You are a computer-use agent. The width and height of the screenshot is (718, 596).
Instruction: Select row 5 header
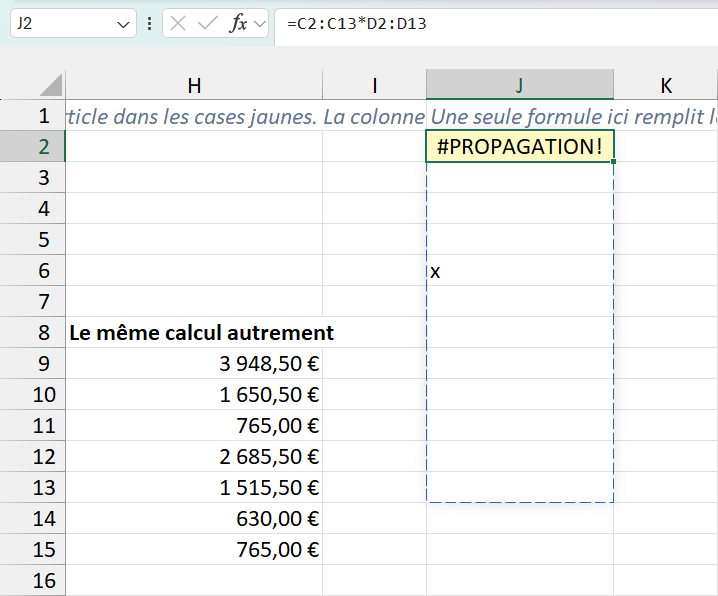(33, 239)
